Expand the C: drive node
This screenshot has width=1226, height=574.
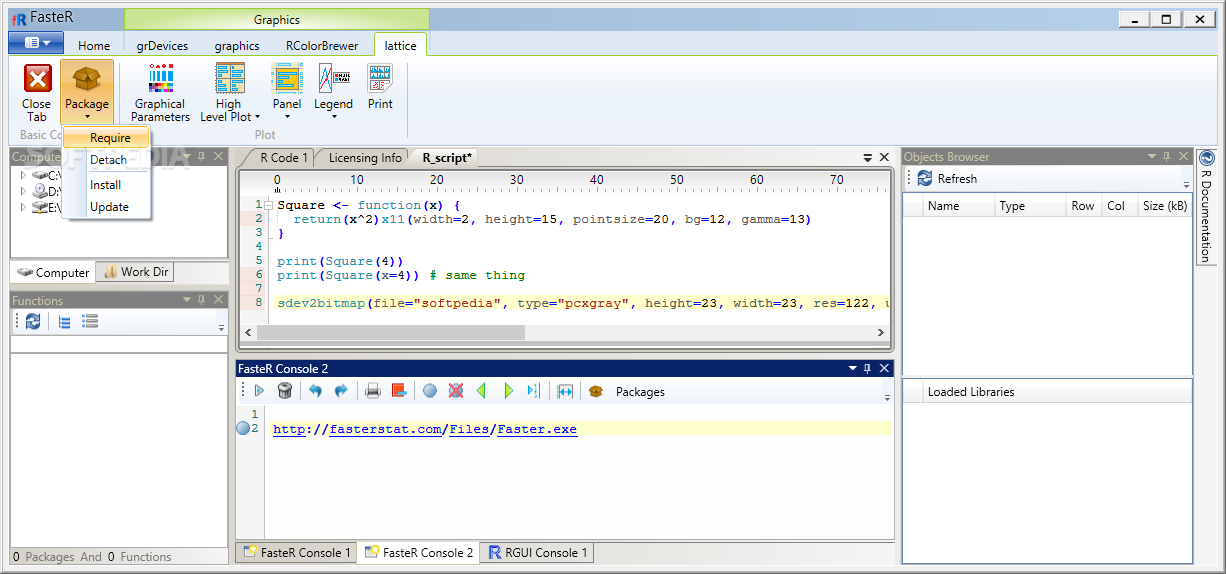point(23,175)
